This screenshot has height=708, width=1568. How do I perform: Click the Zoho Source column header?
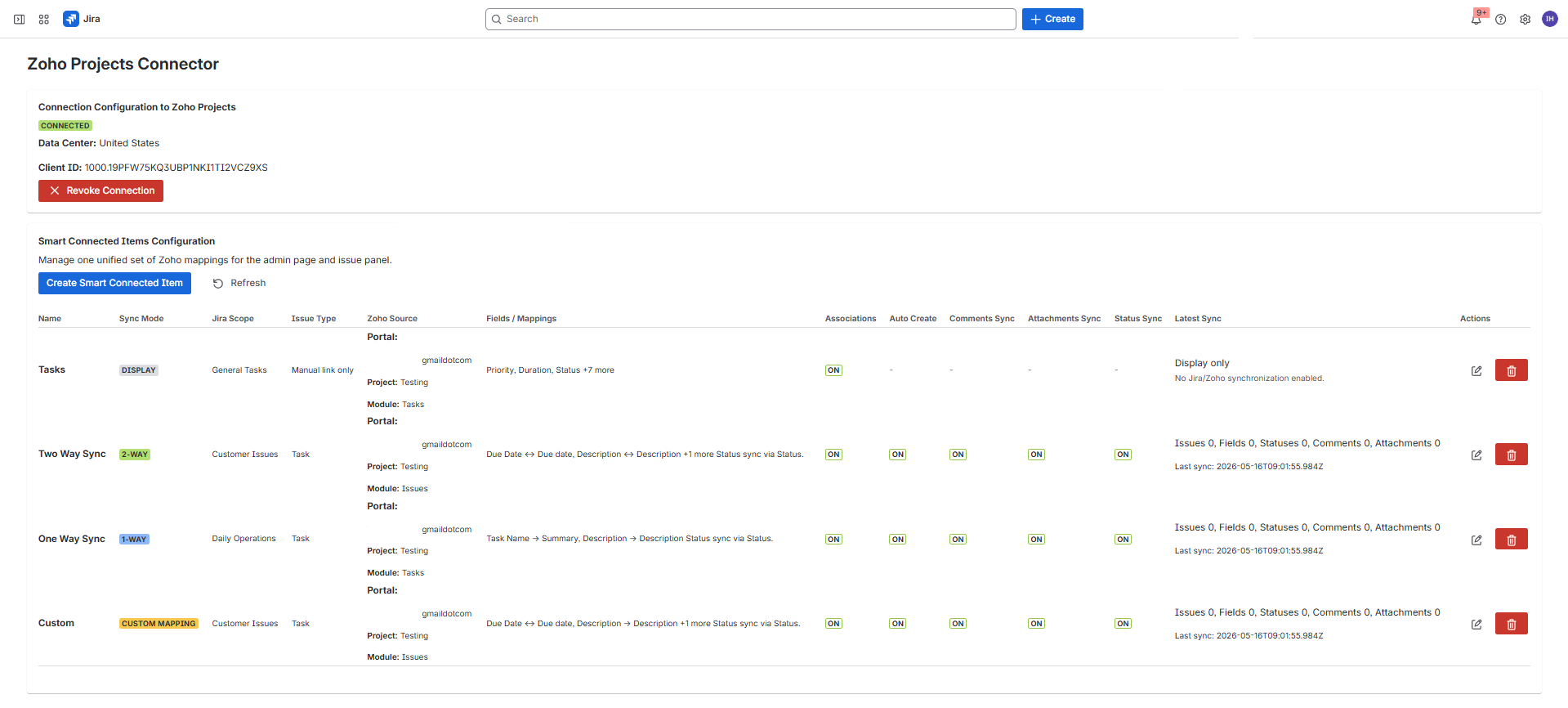point(392,319)
